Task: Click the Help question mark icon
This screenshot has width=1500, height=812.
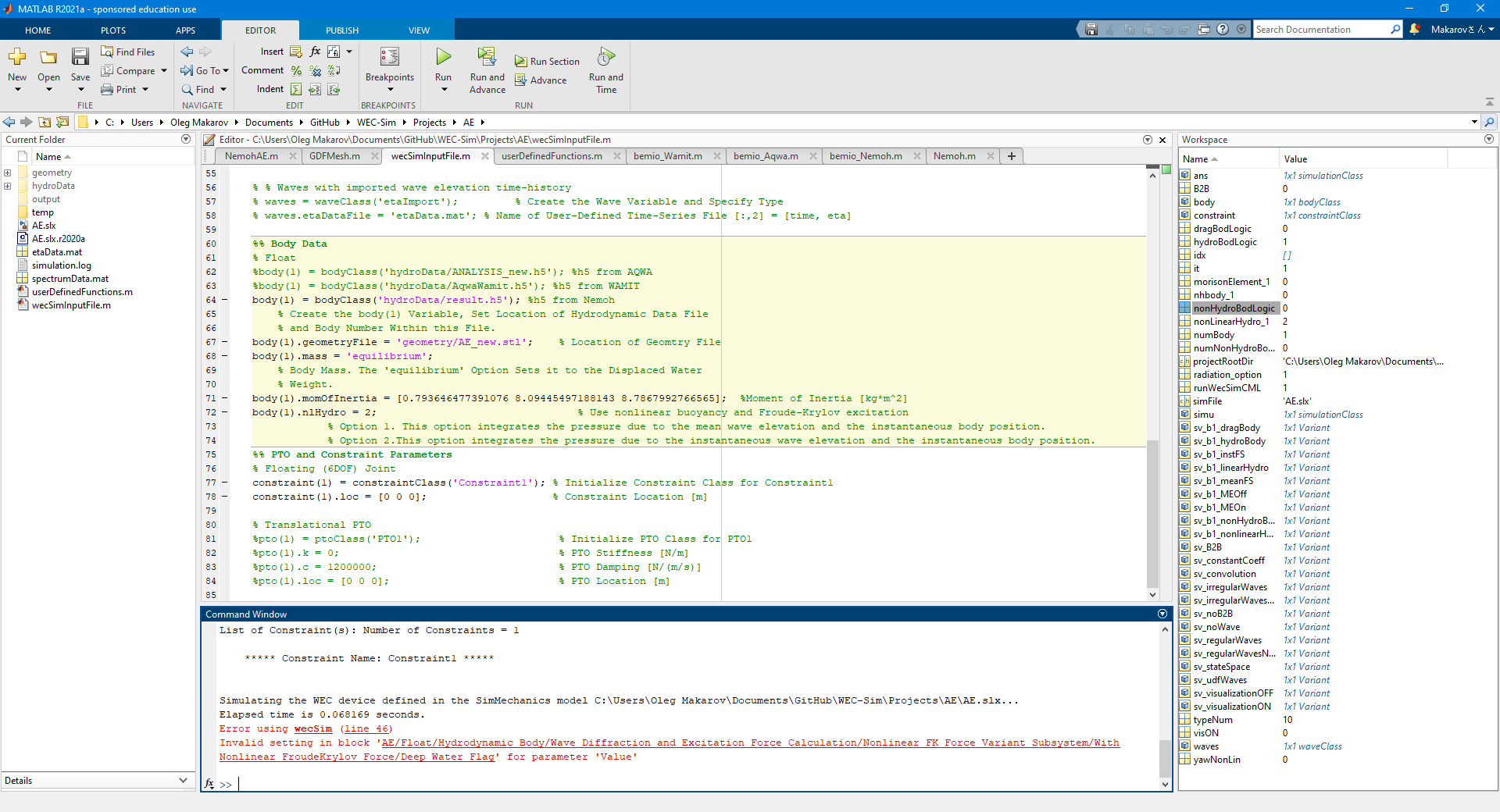Action: tap(1223, 29)
